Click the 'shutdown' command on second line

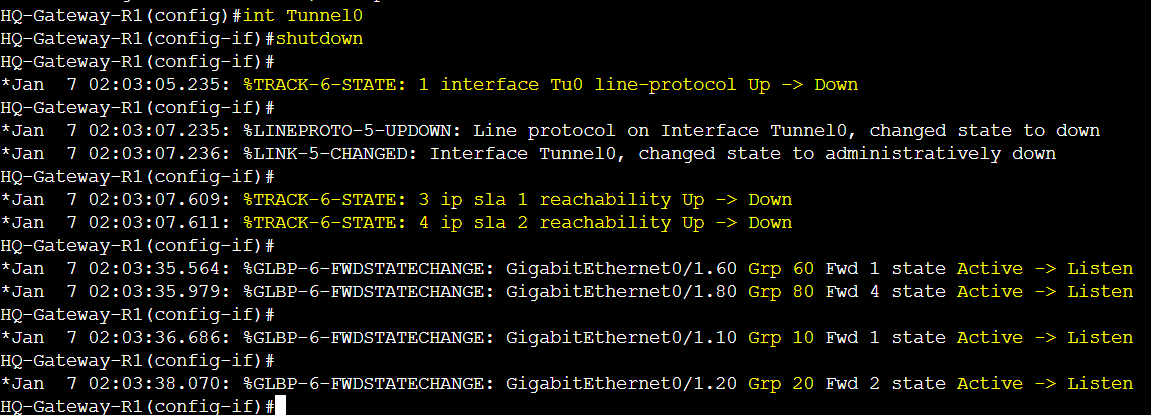(319, 38)
